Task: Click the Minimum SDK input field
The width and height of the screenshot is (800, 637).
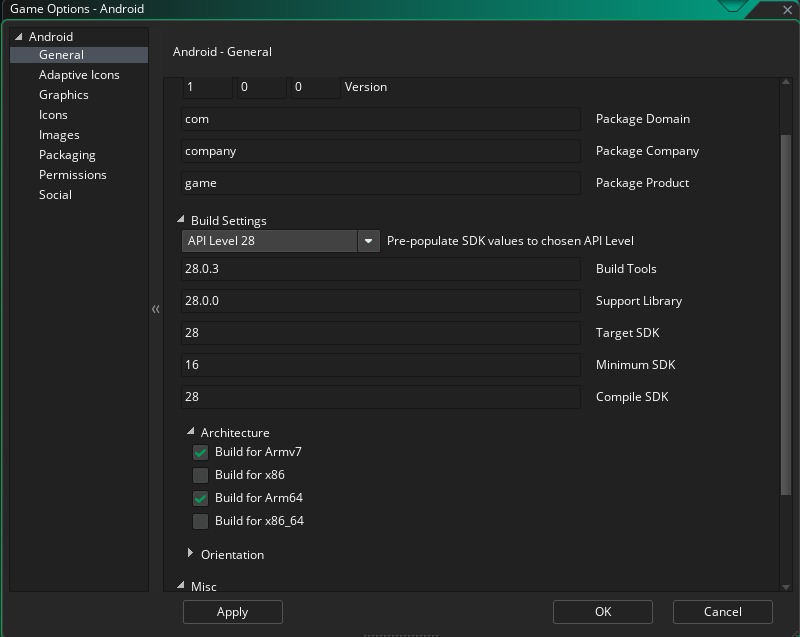Action: click(x=381, y=365)
